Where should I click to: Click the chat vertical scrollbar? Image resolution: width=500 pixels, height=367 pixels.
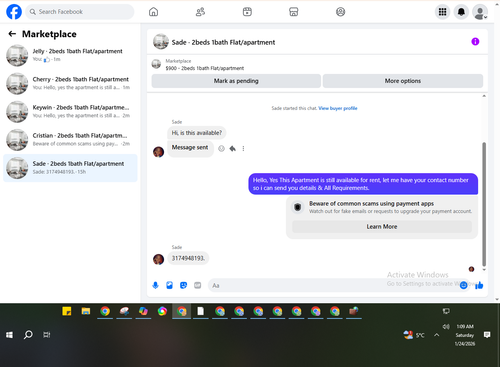pos(484,204)
